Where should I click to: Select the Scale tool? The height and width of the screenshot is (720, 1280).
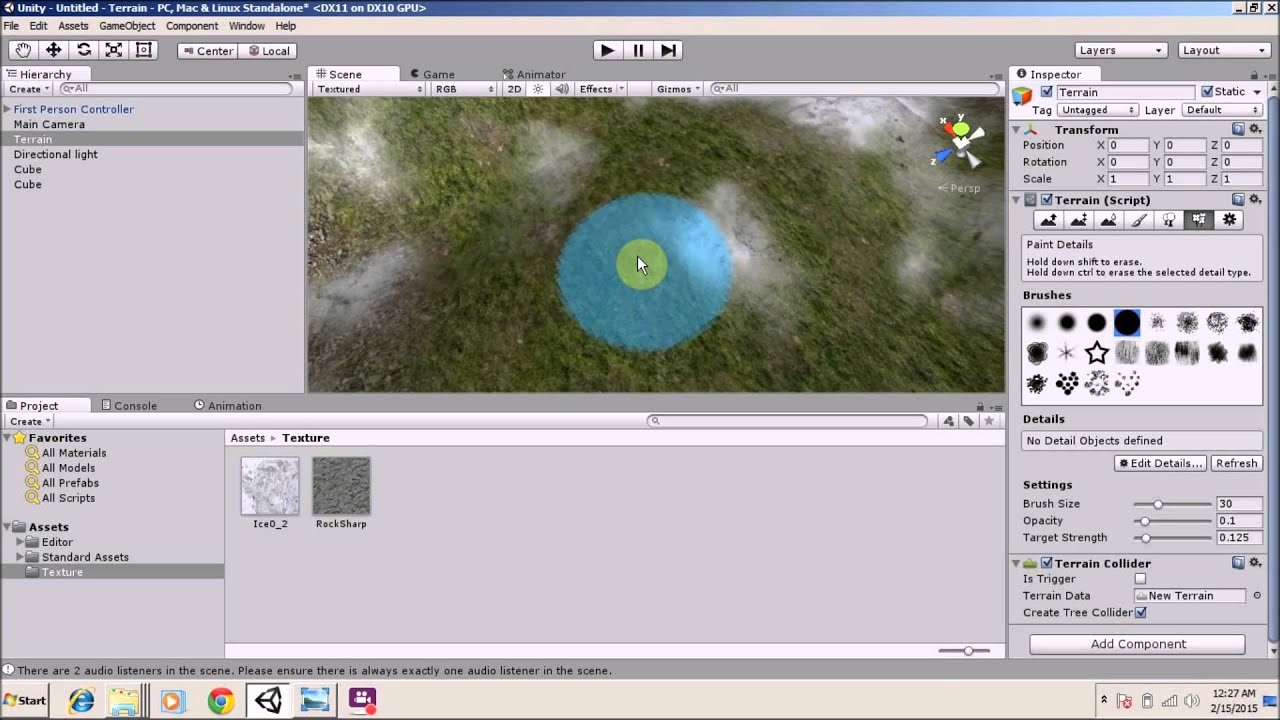tap(114, 50)
